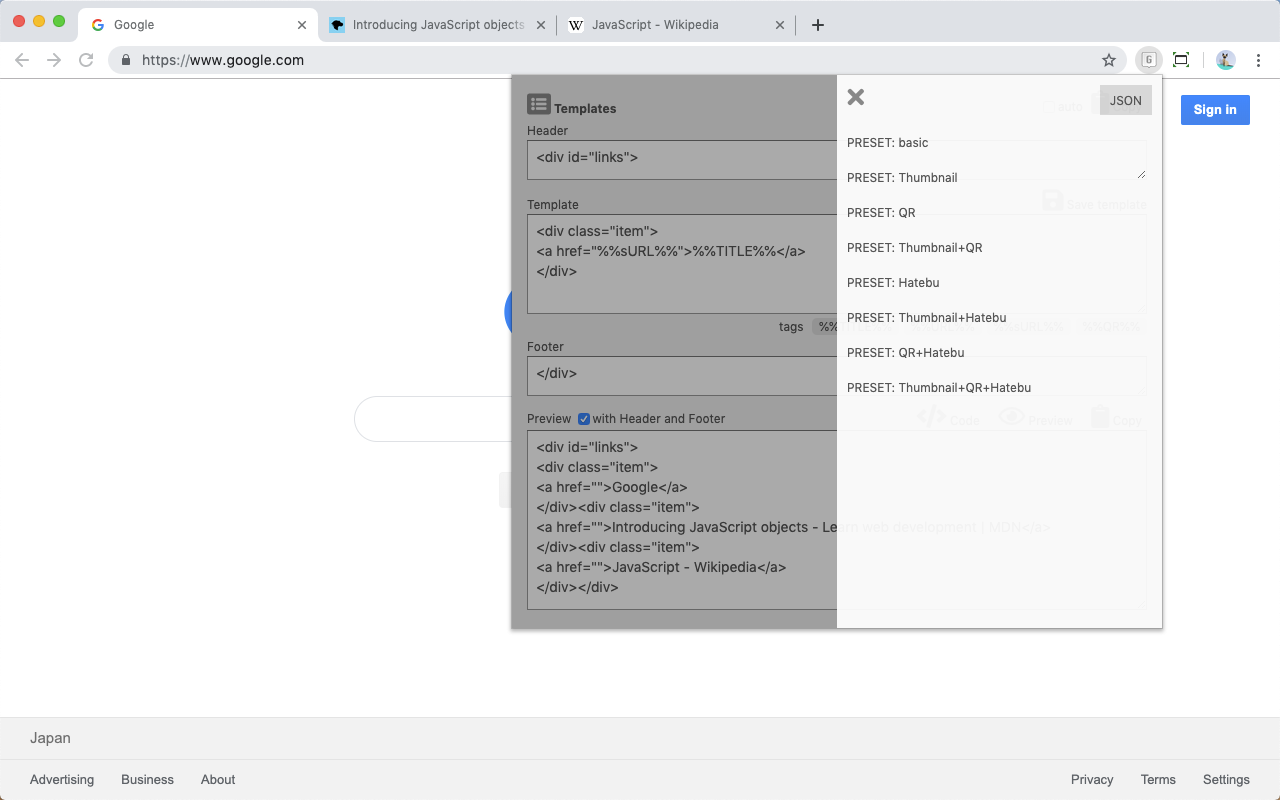
Task: Reload the current page
Action: pyautogui.click(x=86, y=60)
